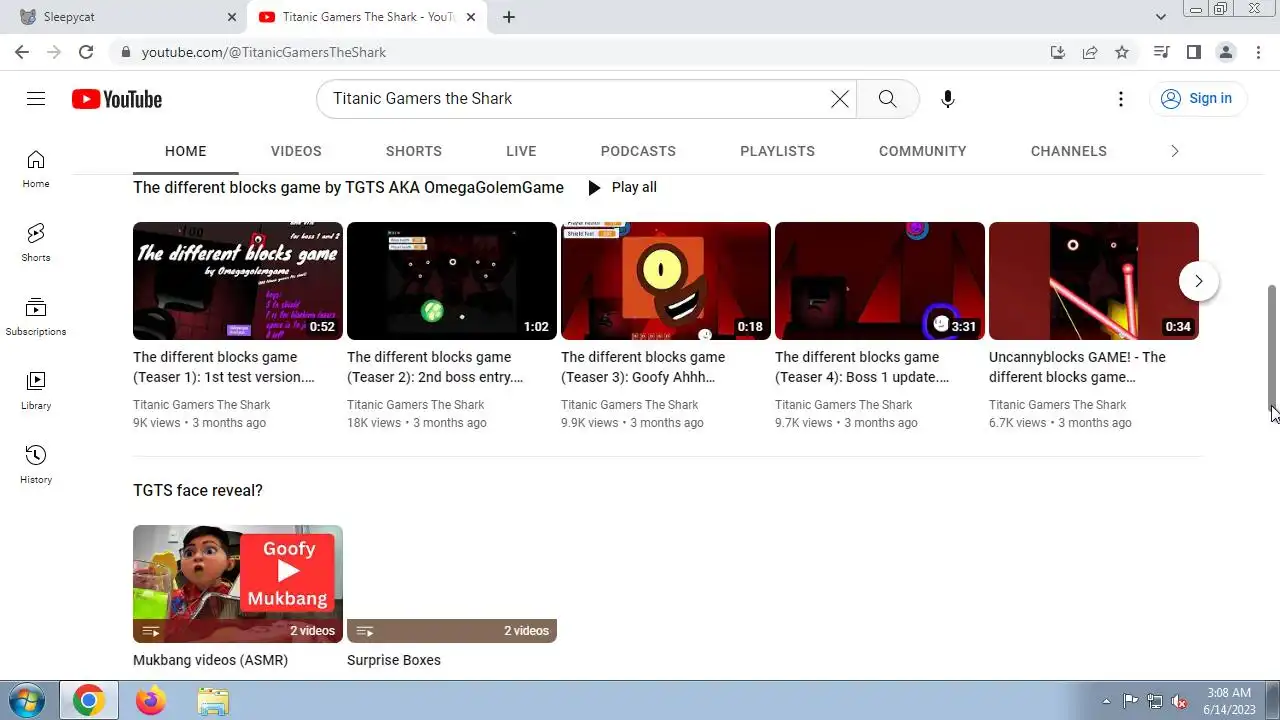
Task: Click the install app icon in the address bar
Action: [x=1058, y=52]
